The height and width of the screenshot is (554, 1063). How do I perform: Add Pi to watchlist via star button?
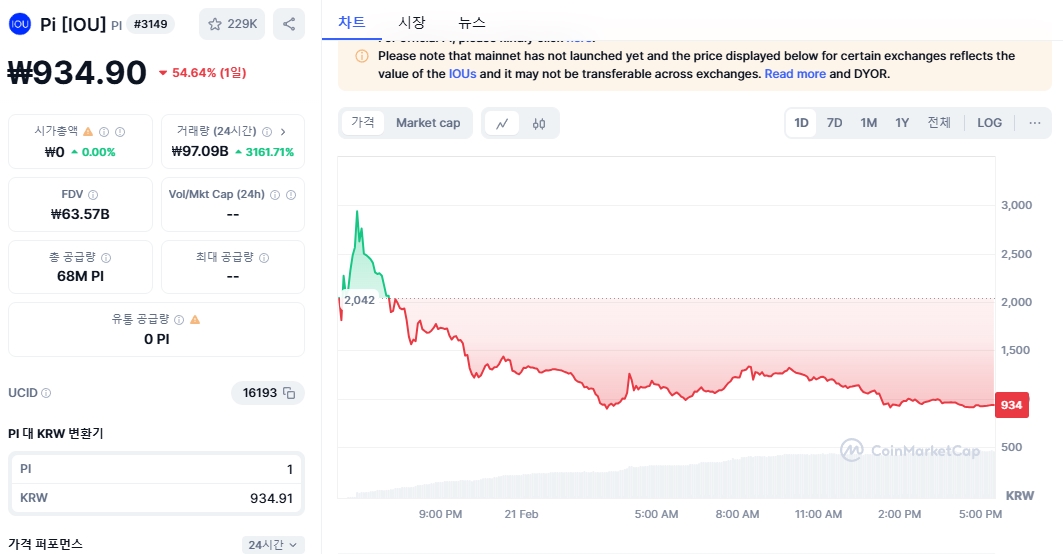click(x=232, y=24)
